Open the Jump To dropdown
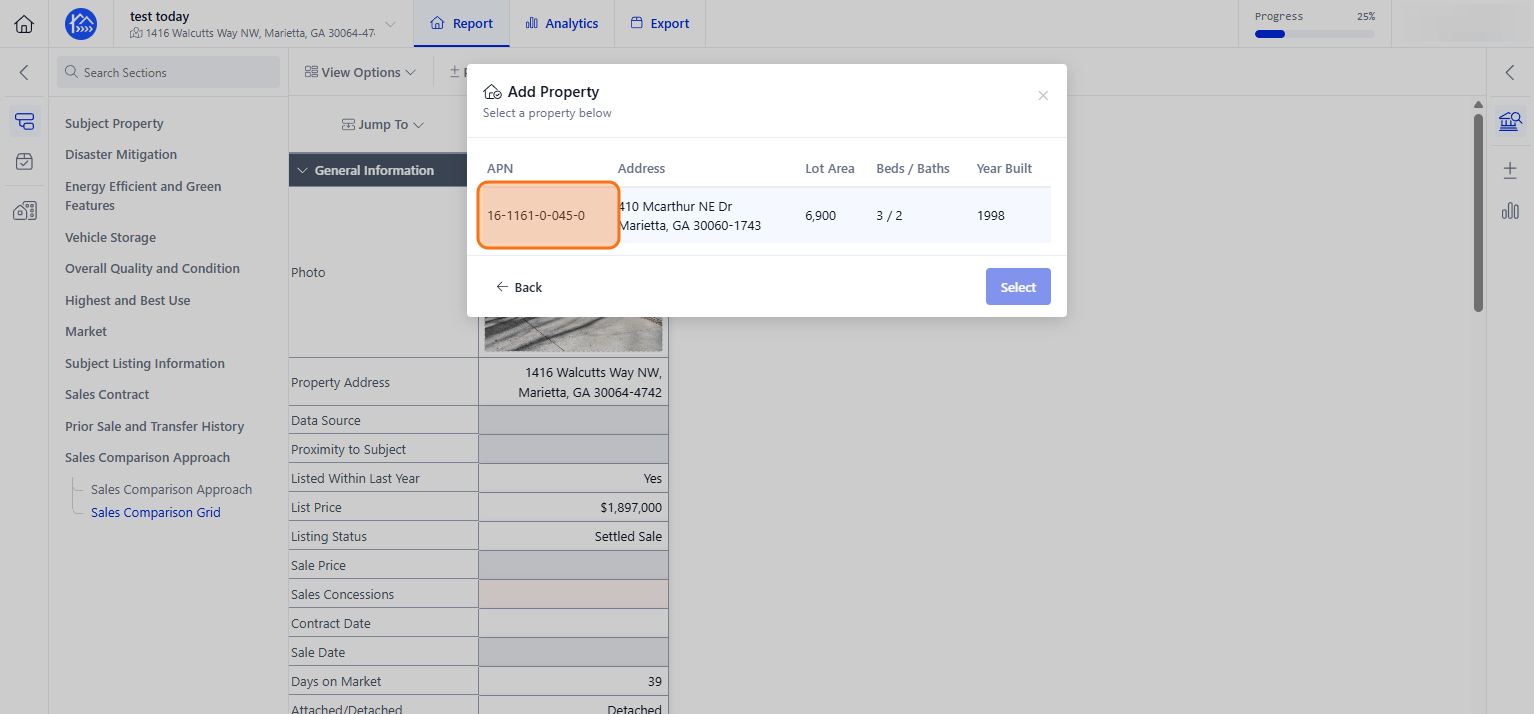Viewport: 1534px width, 714px height. pyautogui.click(x=383, y=125)
